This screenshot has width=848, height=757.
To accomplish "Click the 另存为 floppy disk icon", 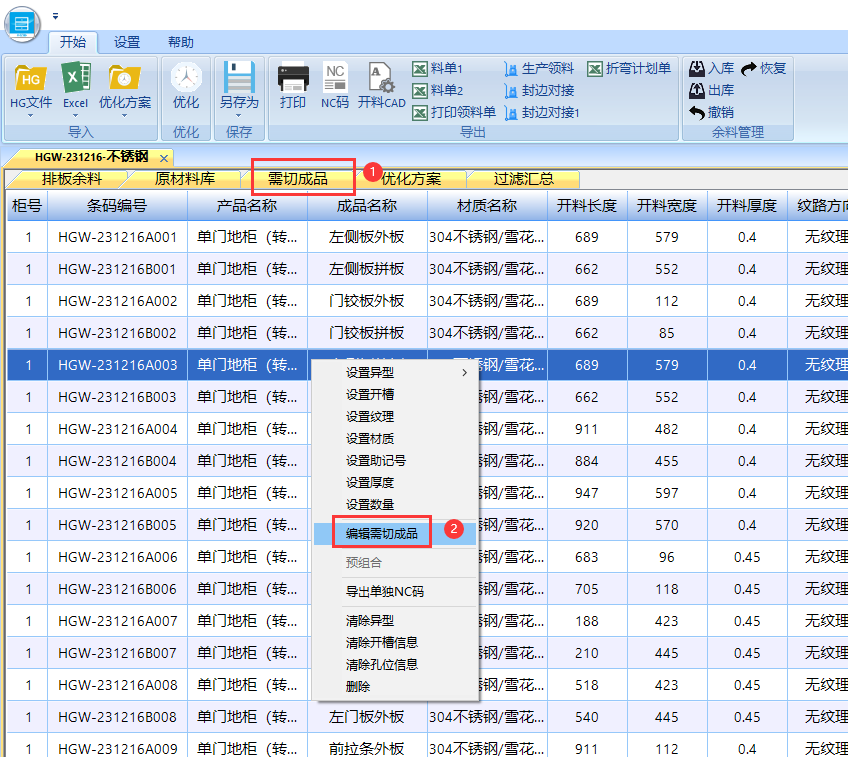I will pos(239,77).
